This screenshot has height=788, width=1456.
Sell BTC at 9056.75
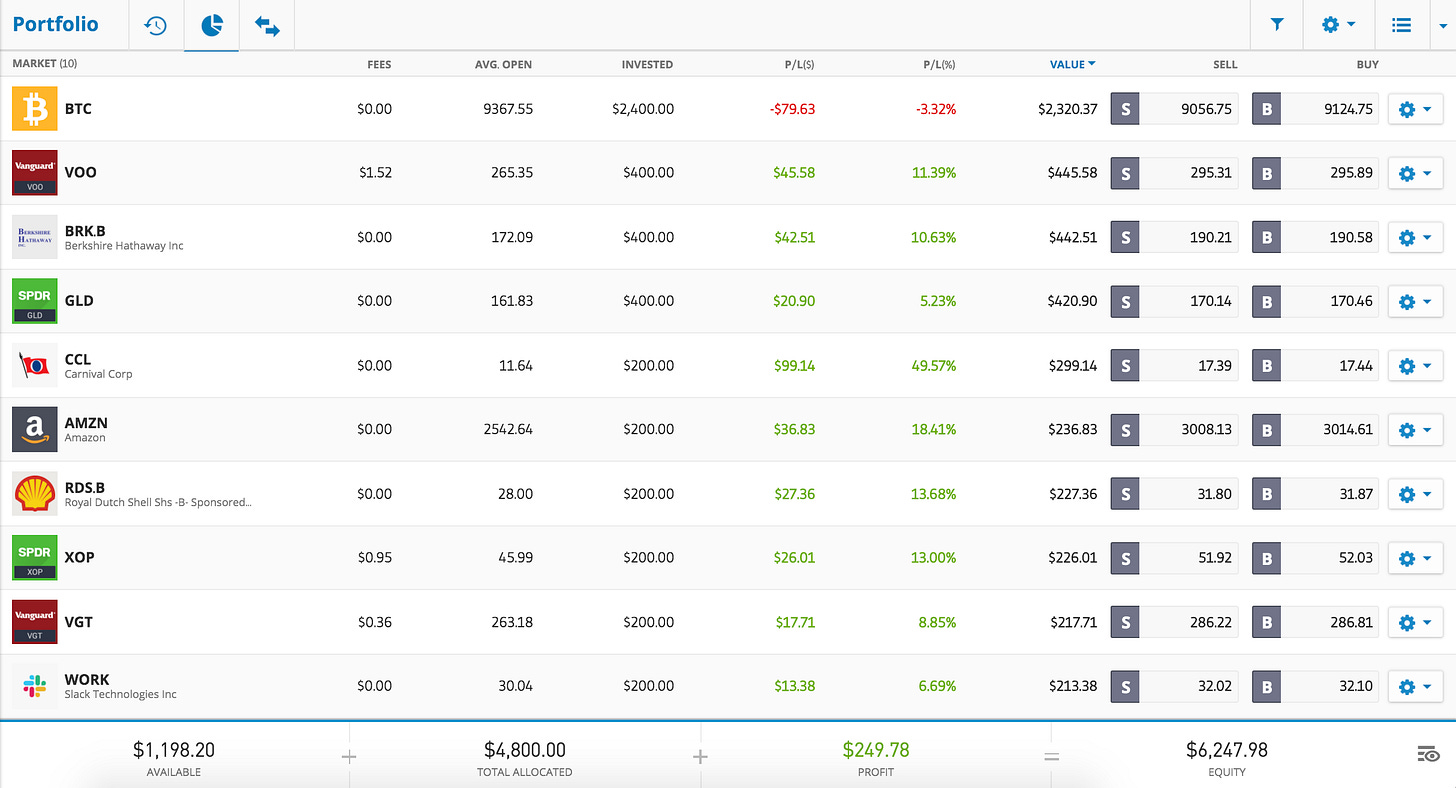[x=1175, y=109]
